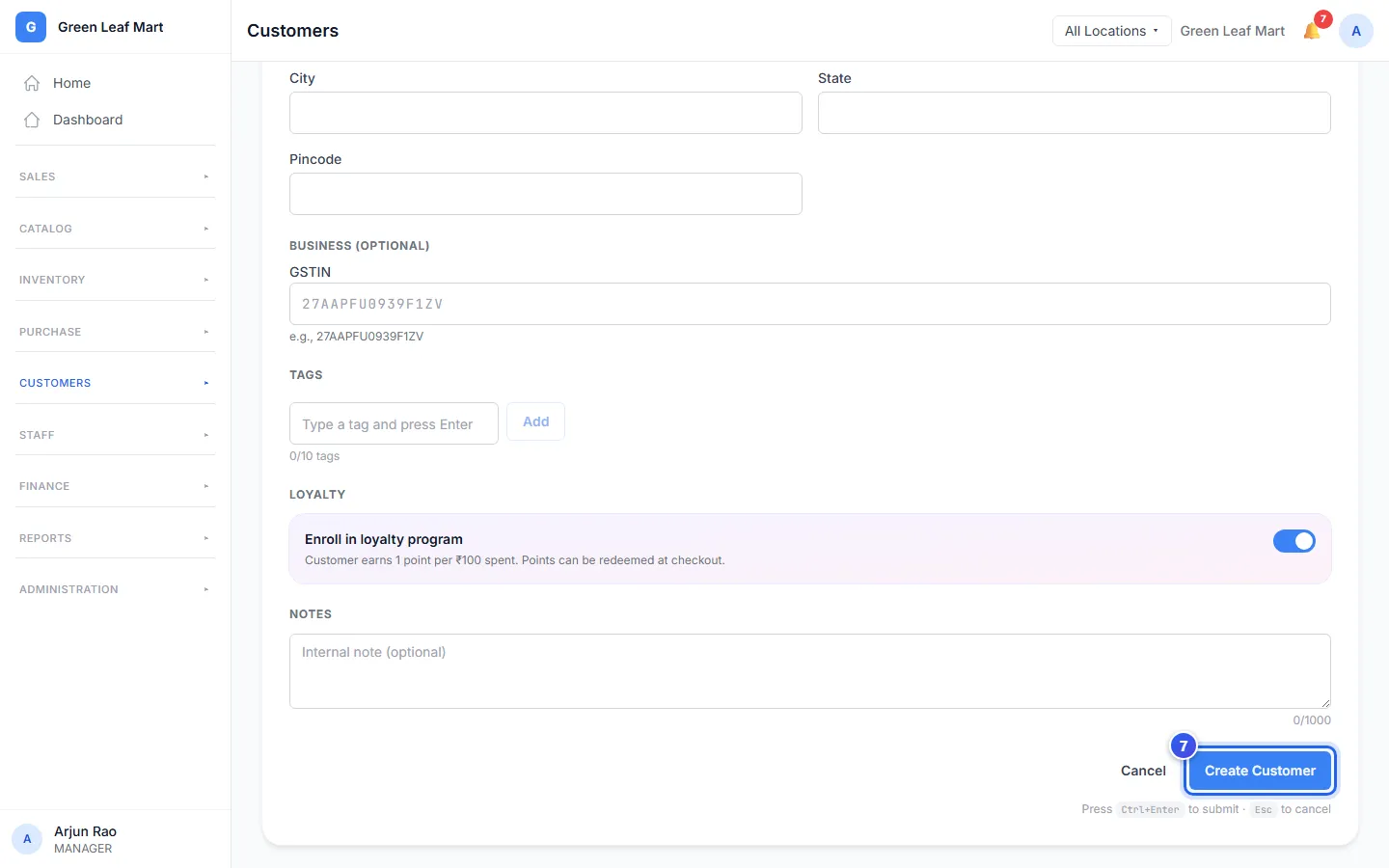Click the '0/1000' notes character counter

point(1312,720)
